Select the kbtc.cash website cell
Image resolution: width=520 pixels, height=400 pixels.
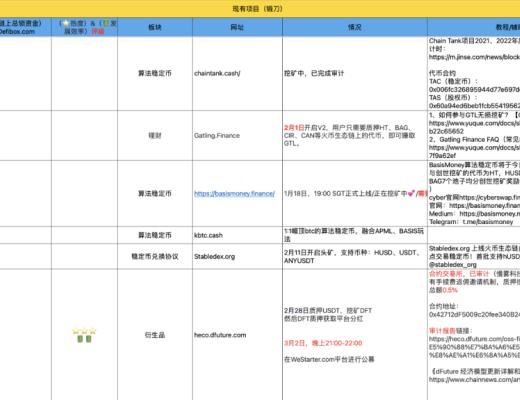coord(237,235)
